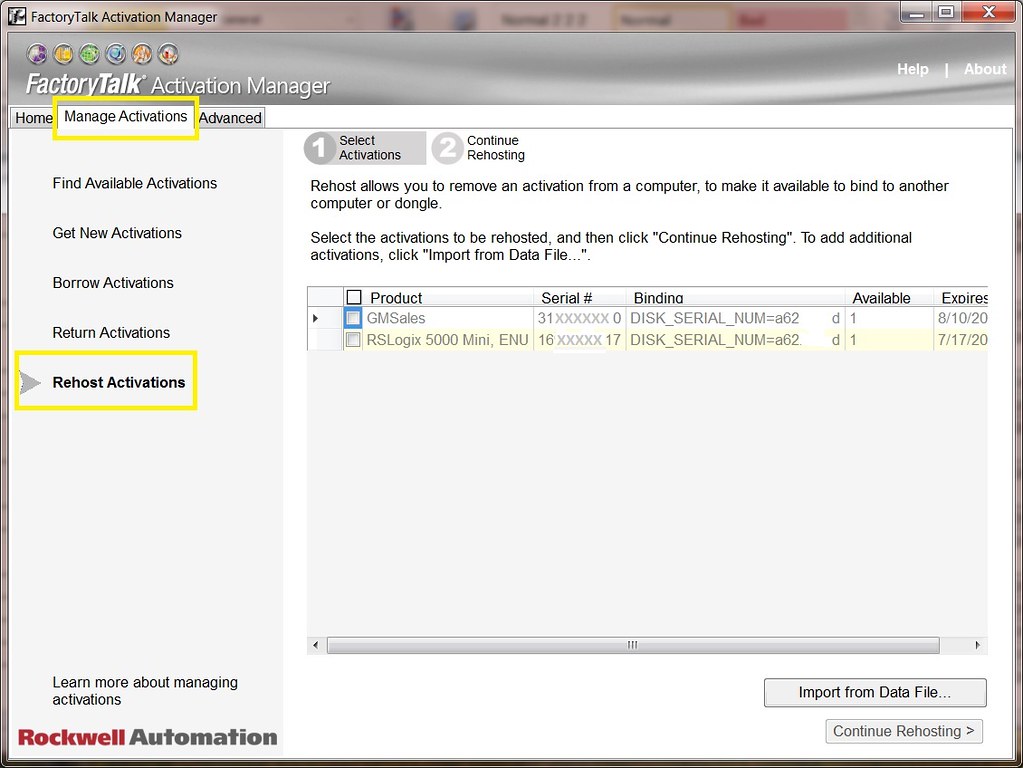Click the orange round icon in header
This screenshot has height=768, width=1023.
coord(142,54)
